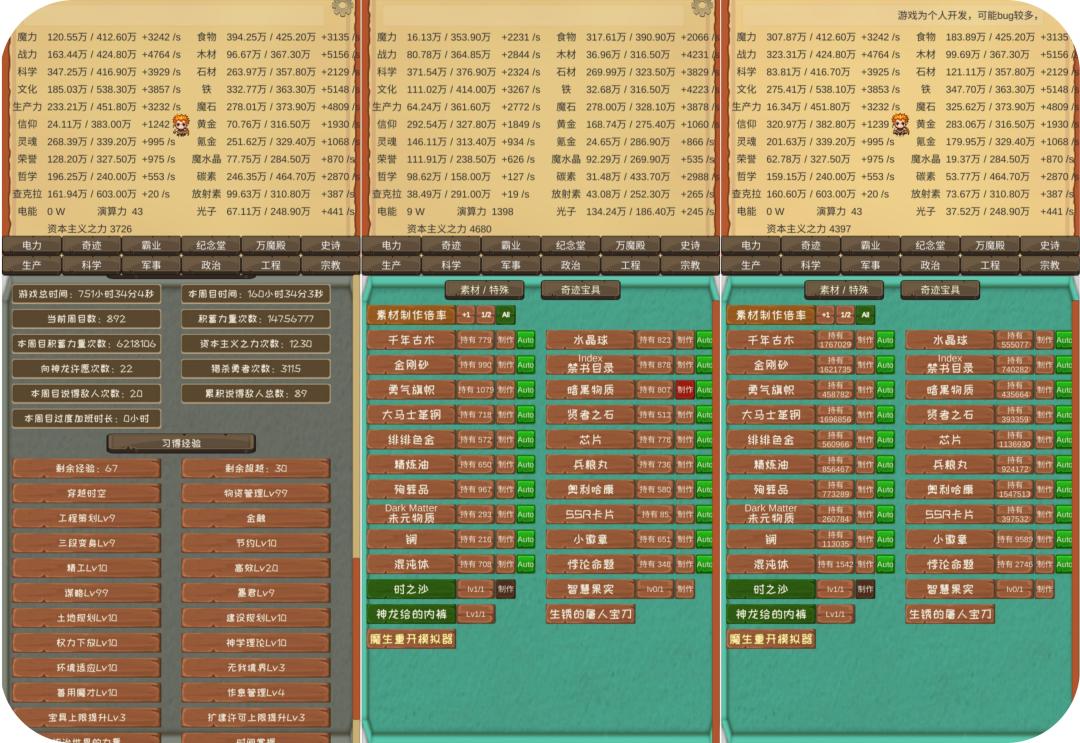
Task: Select the 奇迹宝具 sub-tab in the right panel
Action: [940, 290]
